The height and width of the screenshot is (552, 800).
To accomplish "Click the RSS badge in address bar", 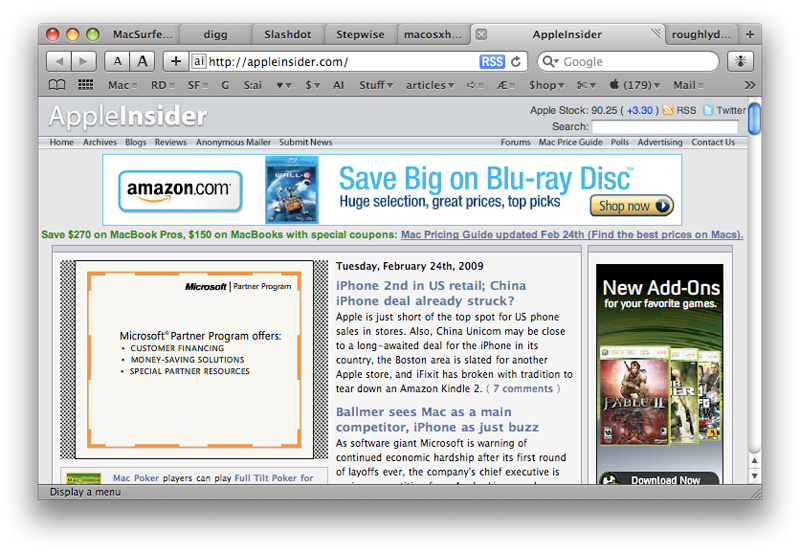I will tap(492, 62).
